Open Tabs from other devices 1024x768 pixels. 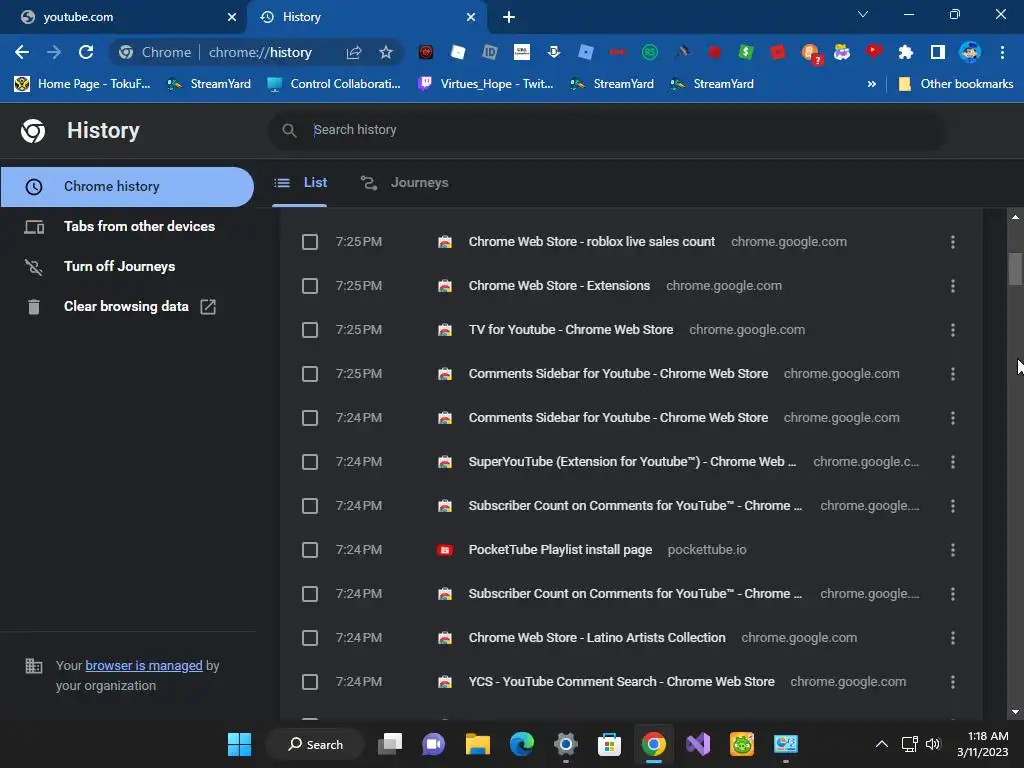pos(127,227)
